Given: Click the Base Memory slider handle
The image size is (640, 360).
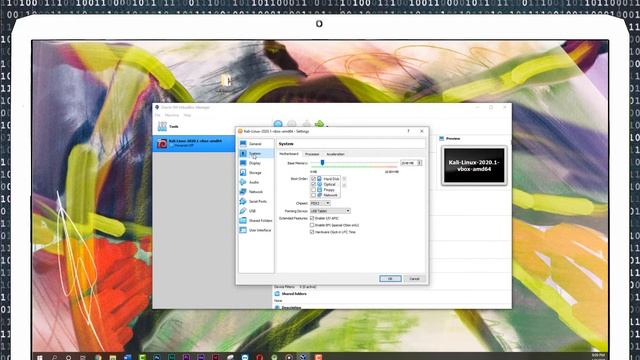Looking at the screenshot, I should [x=322, y=163].
